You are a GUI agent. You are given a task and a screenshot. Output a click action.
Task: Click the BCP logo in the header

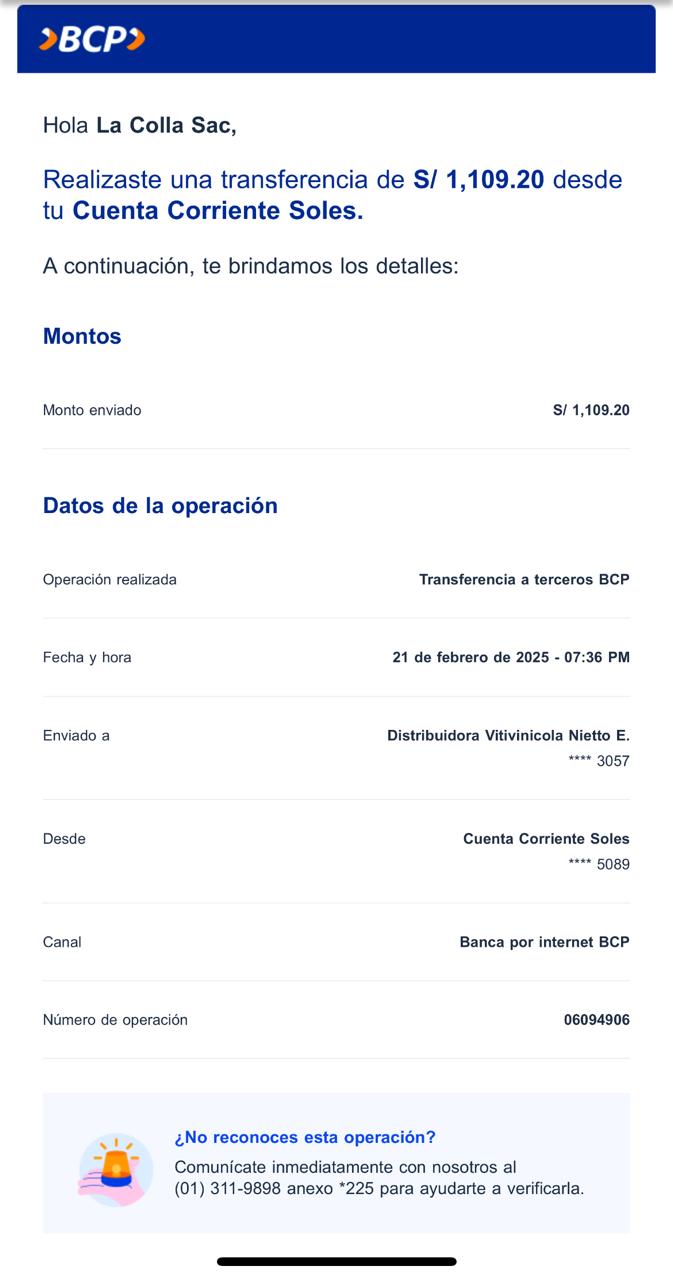pyautogui.click(x=92, y=39)
